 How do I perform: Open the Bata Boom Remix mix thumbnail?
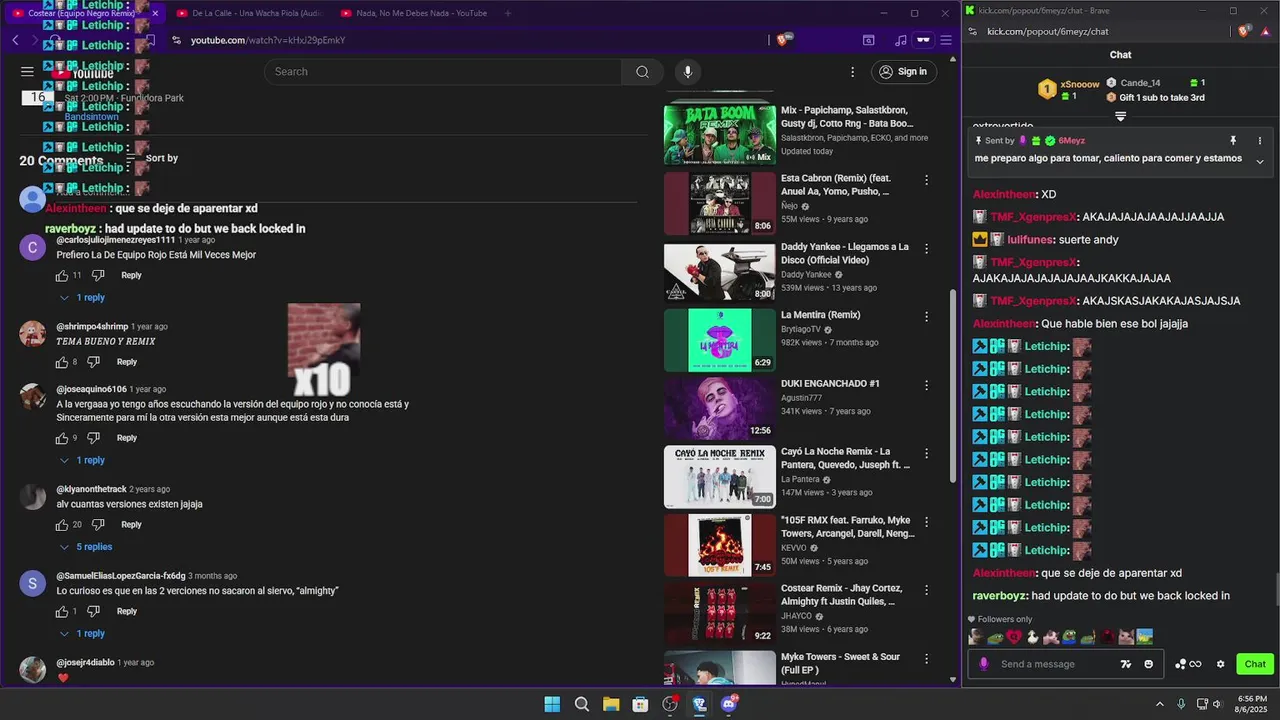(720, 134)
